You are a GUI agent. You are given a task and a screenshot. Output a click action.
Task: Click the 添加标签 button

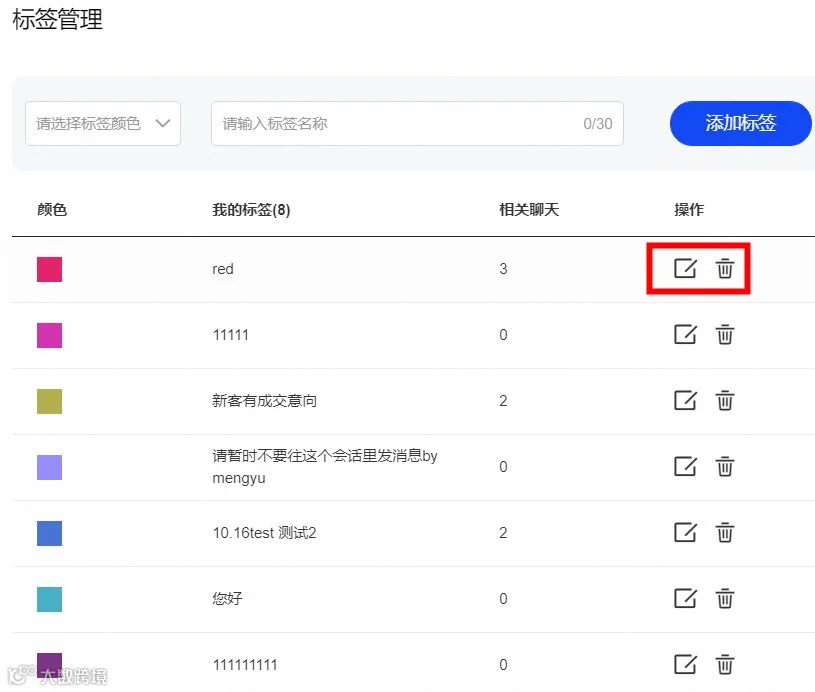pos(740,123)
